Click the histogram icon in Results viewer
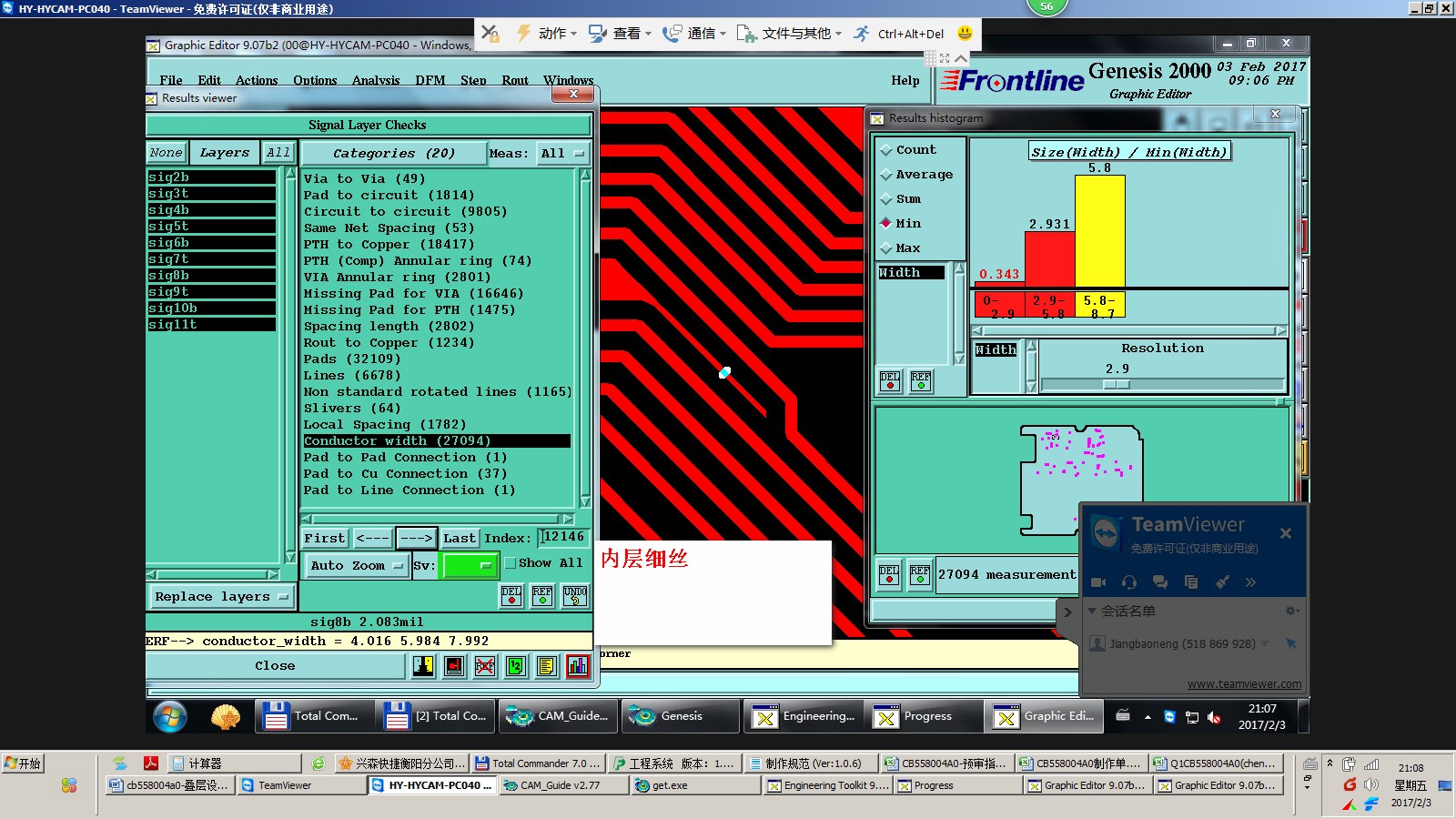The image size is (1456, 819). pyautogui.click(x=577, y=666)
